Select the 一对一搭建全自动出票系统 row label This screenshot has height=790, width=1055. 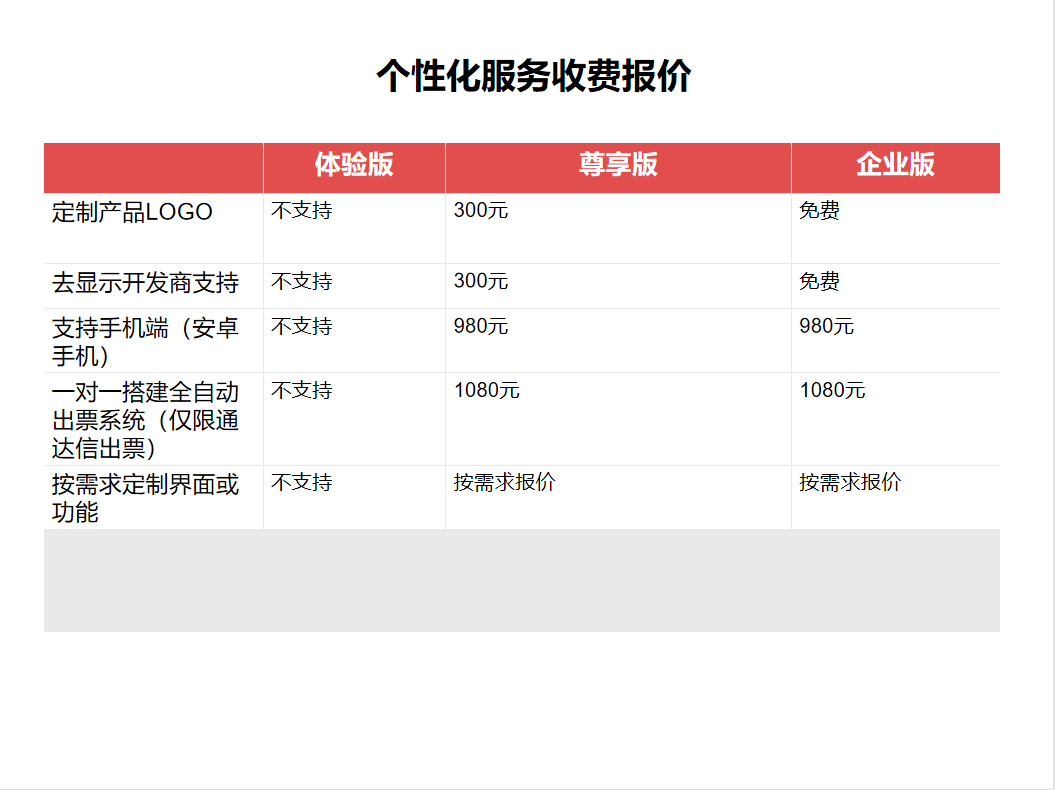coord(145,420)
